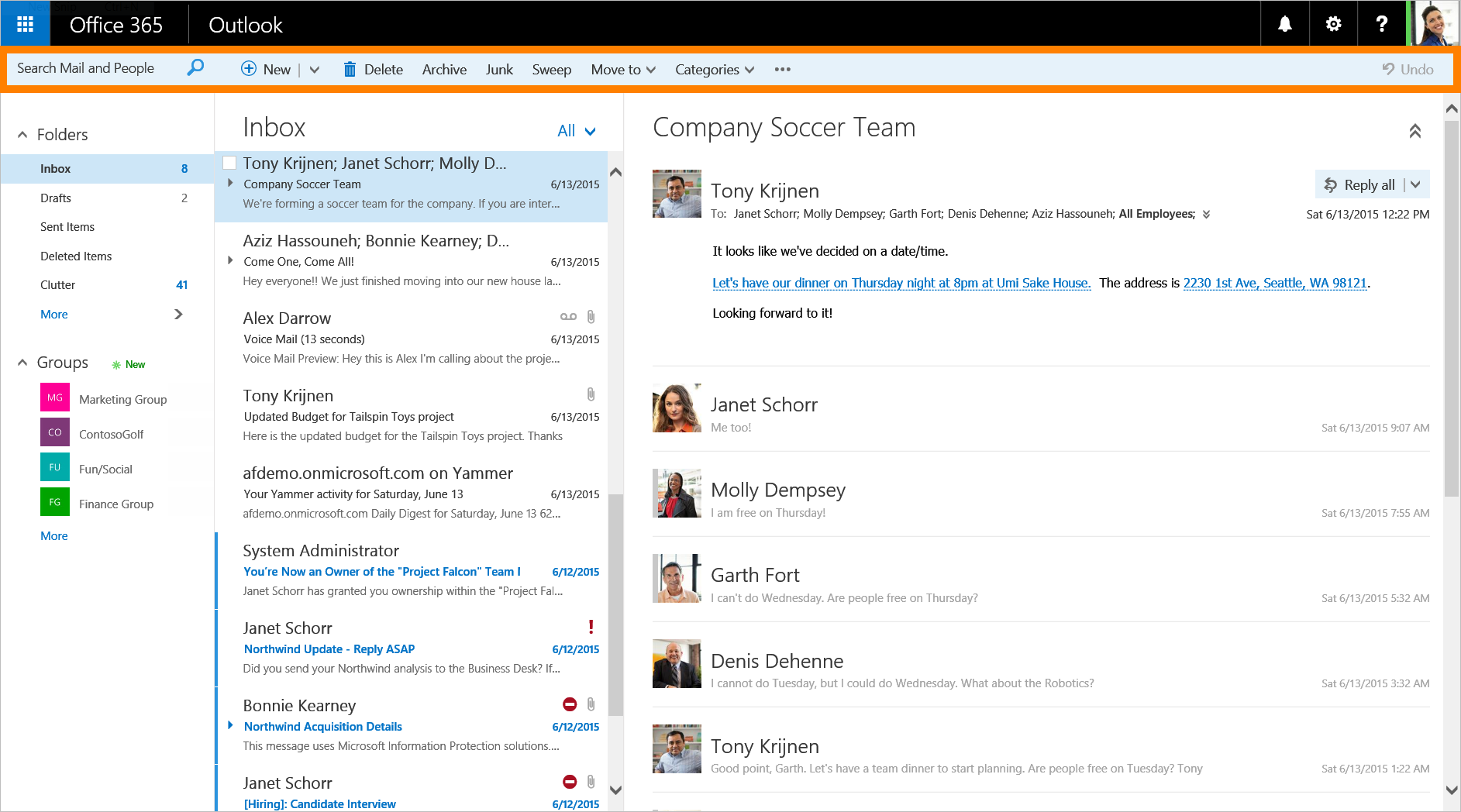Click the Marketing Group pink color tile

tap(54, 397)
